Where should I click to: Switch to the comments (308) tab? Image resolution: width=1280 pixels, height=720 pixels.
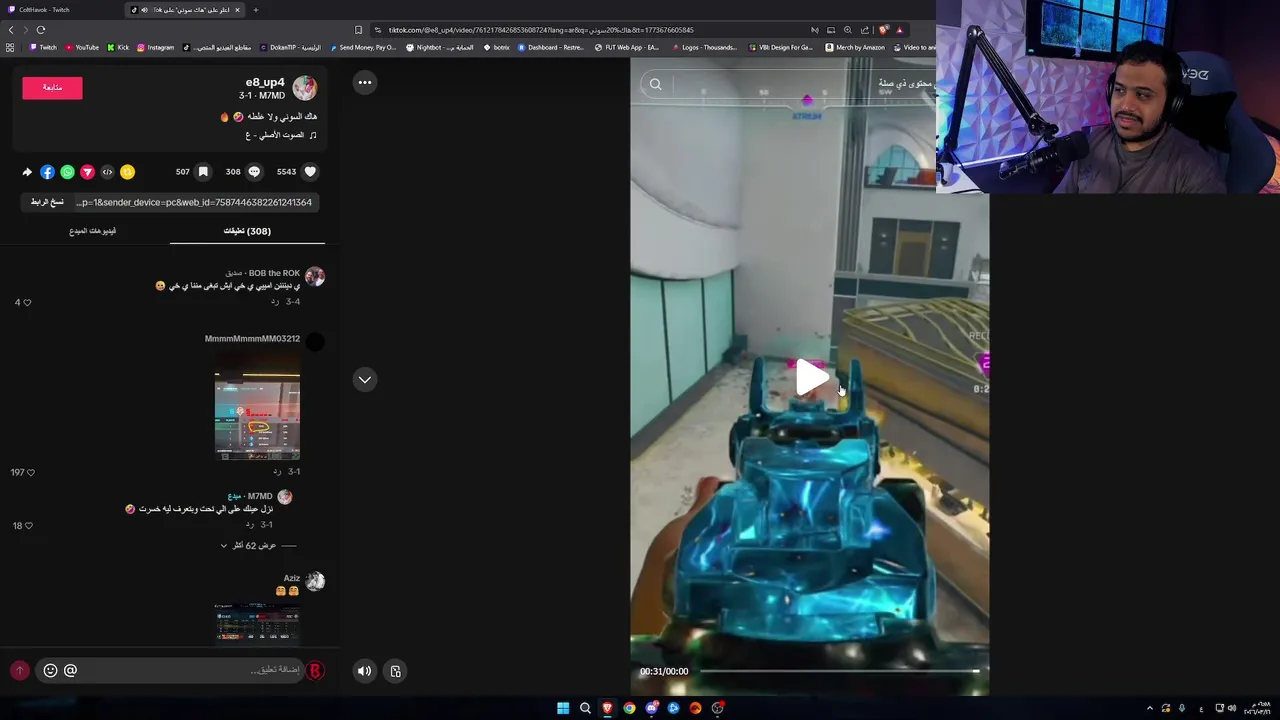[247, 231]
